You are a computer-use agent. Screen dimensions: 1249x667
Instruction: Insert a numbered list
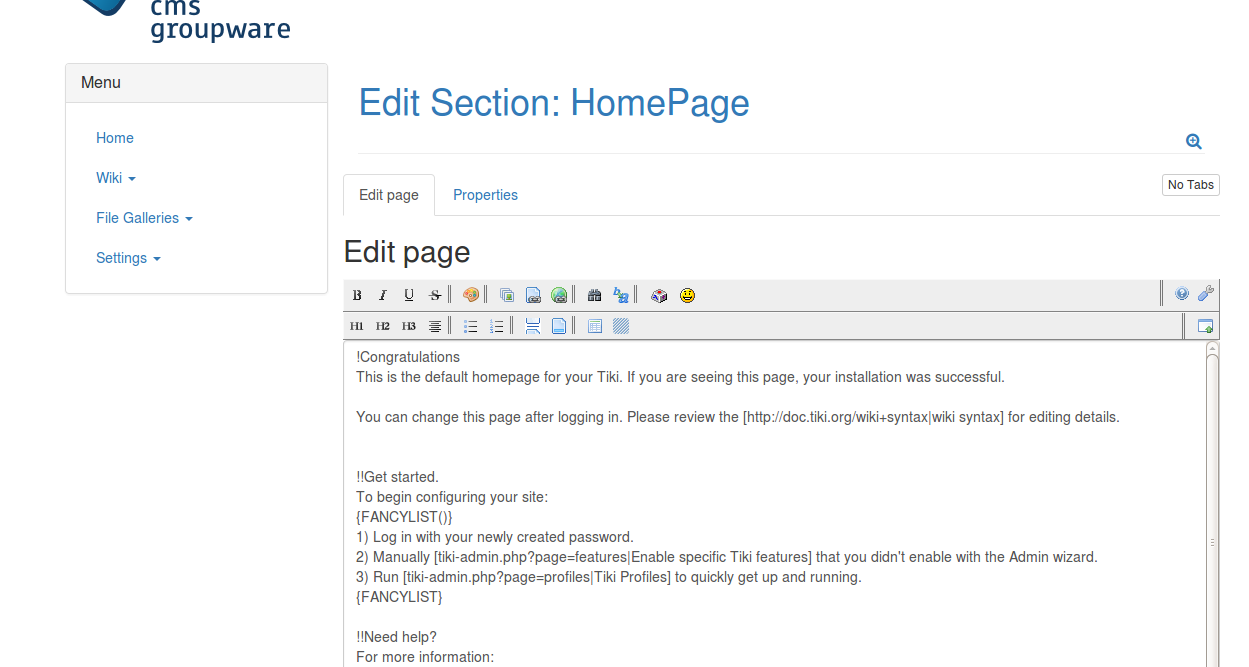coord(497,326)
